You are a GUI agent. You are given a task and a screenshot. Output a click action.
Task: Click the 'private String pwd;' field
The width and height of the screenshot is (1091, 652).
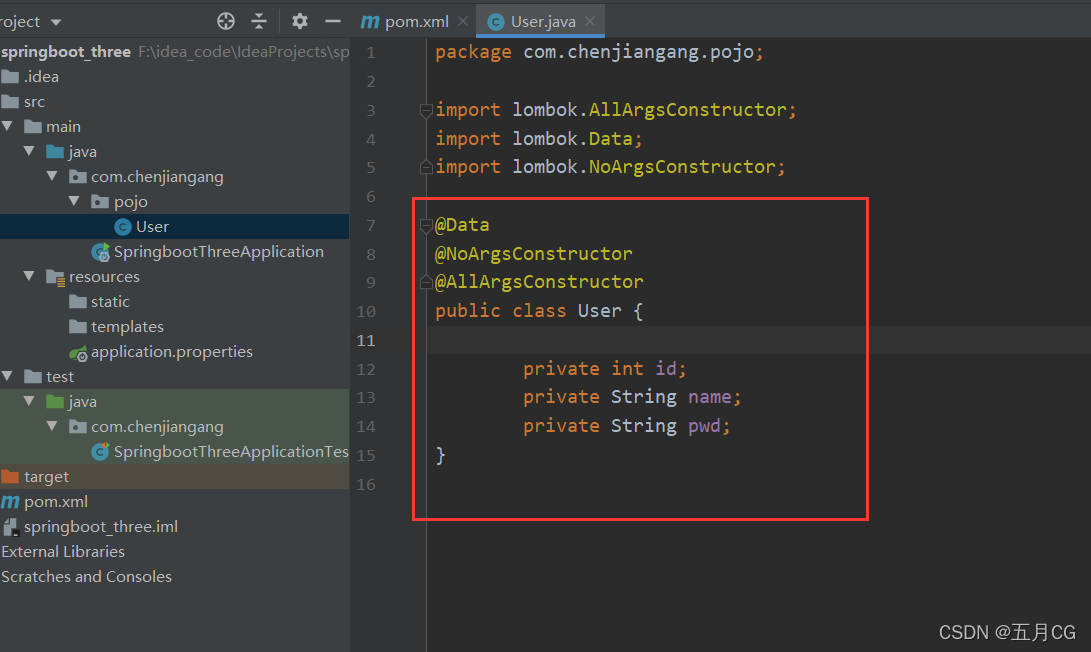(627, 426)
